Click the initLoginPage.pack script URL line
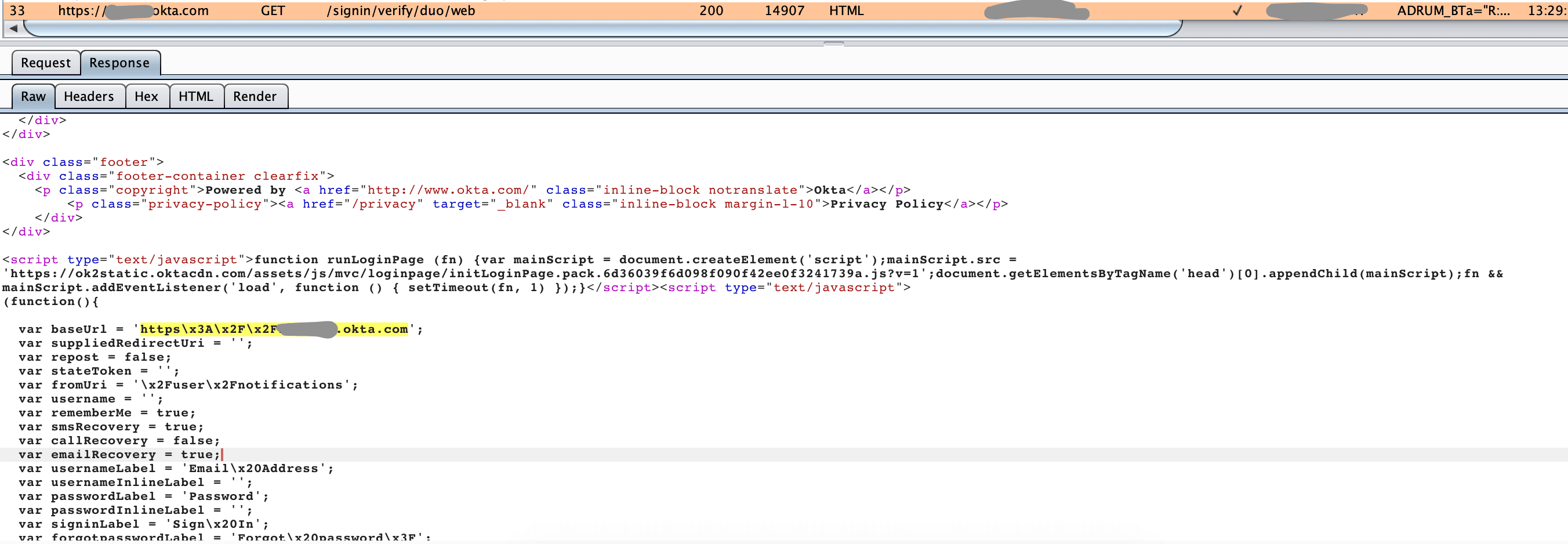Viewport: 1568px width, 544px height. [x=753, y=274]
